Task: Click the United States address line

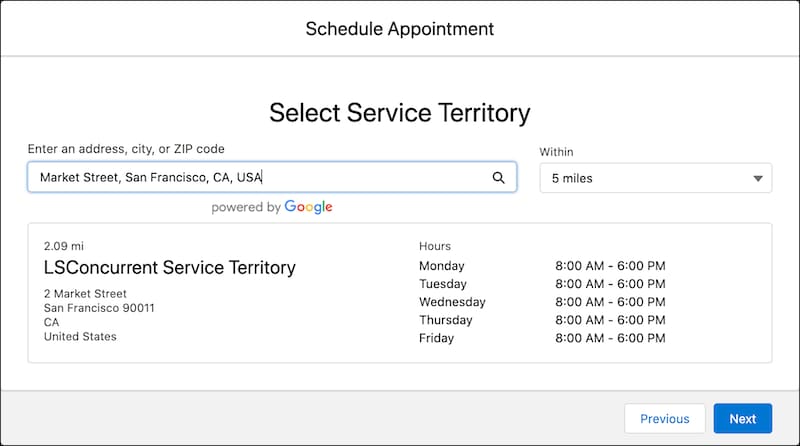Action: (x=80, y=336)
